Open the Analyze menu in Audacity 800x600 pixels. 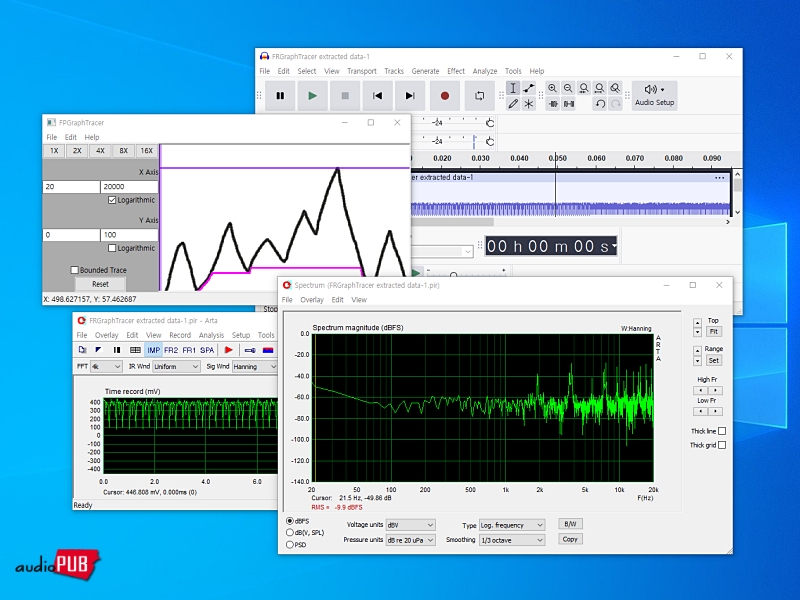(x=485, y=71)
